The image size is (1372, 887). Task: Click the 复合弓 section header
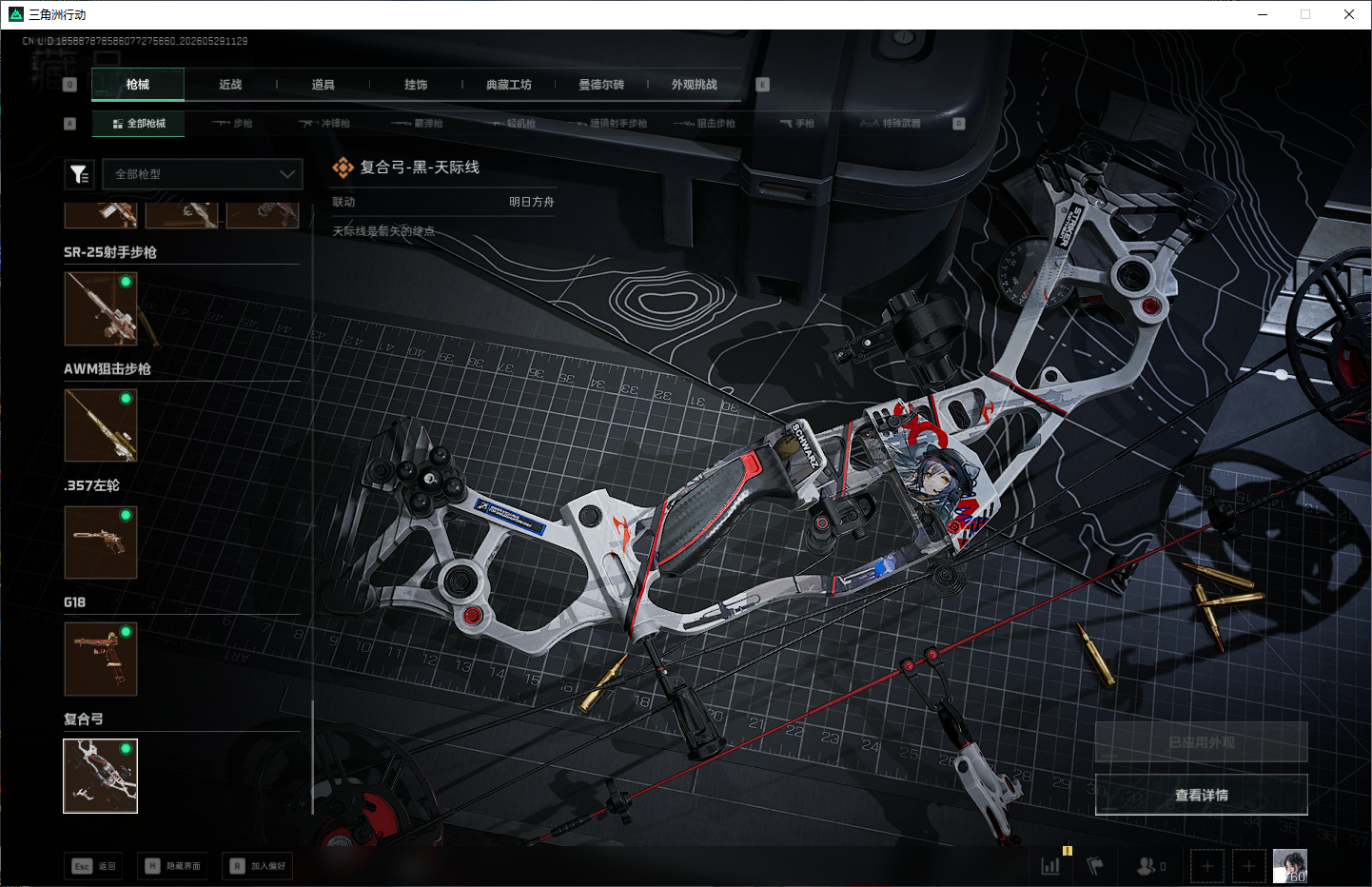click(x=84, y=719)
